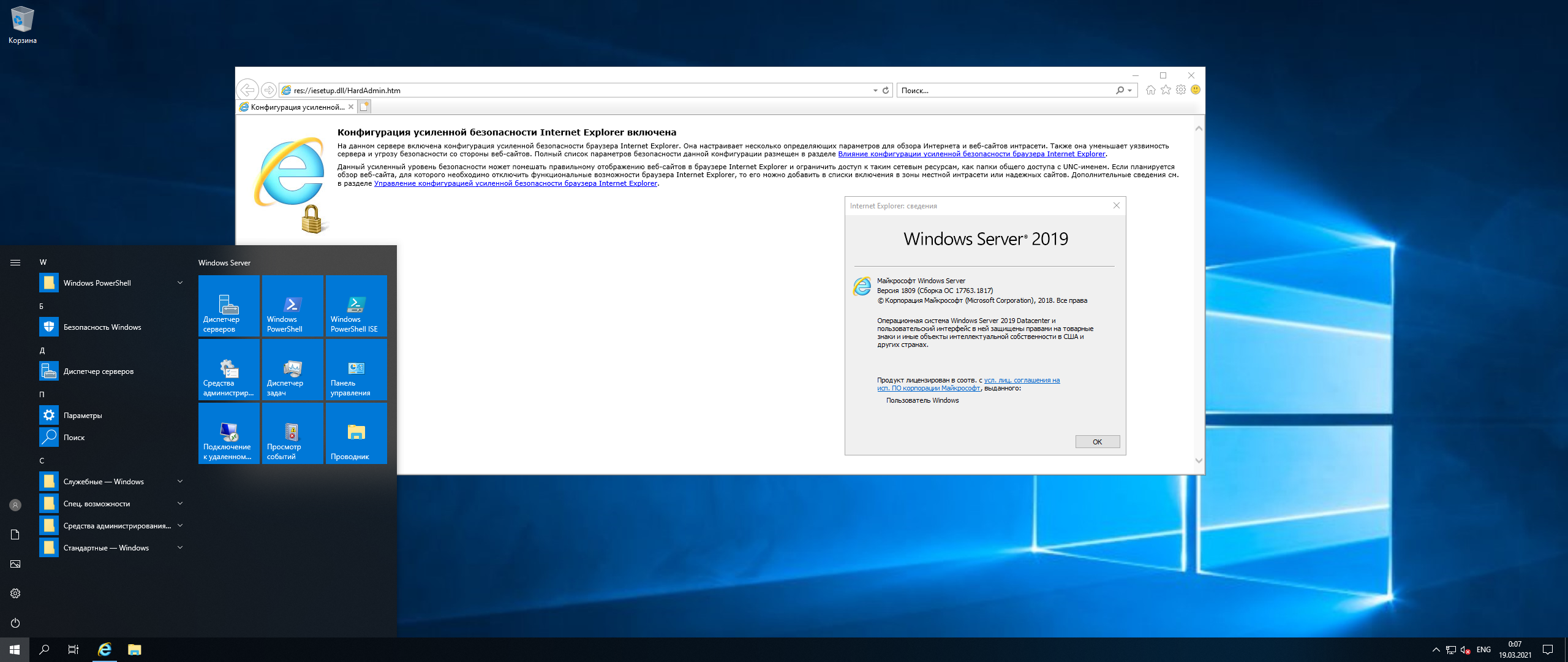
Task: Open Управление конфигурацией усиленной безопасности link
Action: (515, 183)
